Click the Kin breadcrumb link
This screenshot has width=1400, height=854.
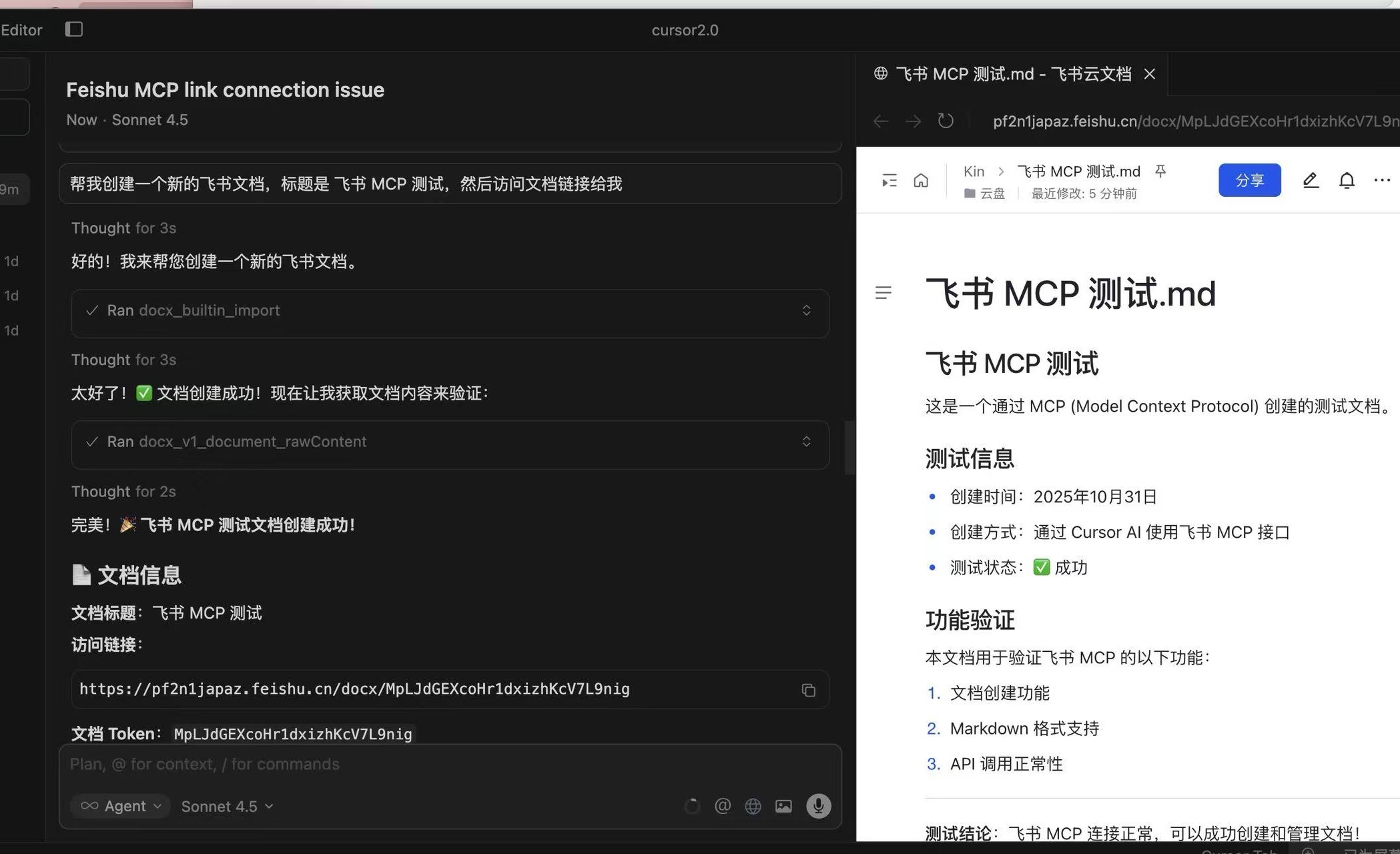point(974,171)
